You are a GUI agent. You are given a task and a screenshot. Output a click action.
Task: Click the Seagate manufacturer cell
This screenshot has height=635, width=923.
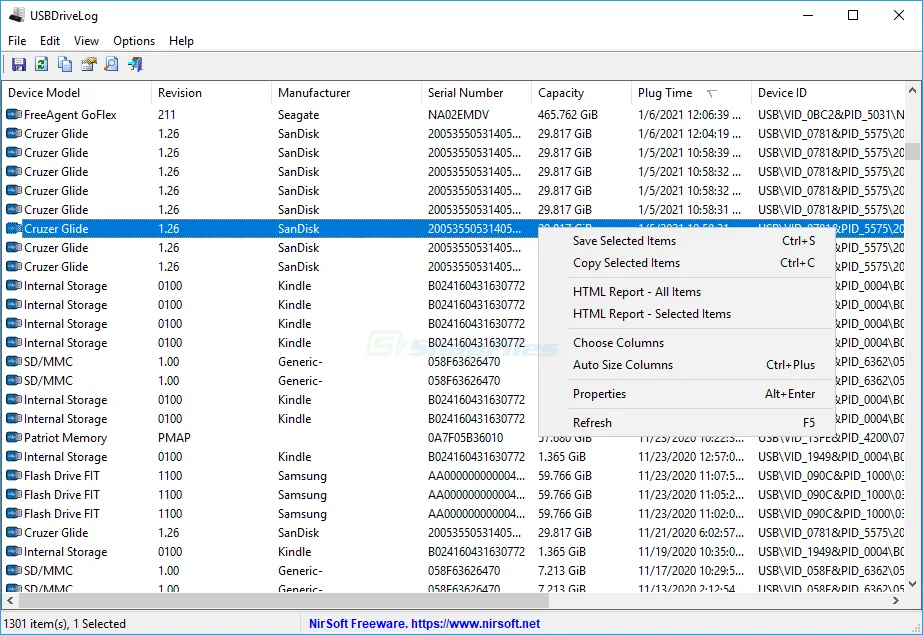point(298,115)
